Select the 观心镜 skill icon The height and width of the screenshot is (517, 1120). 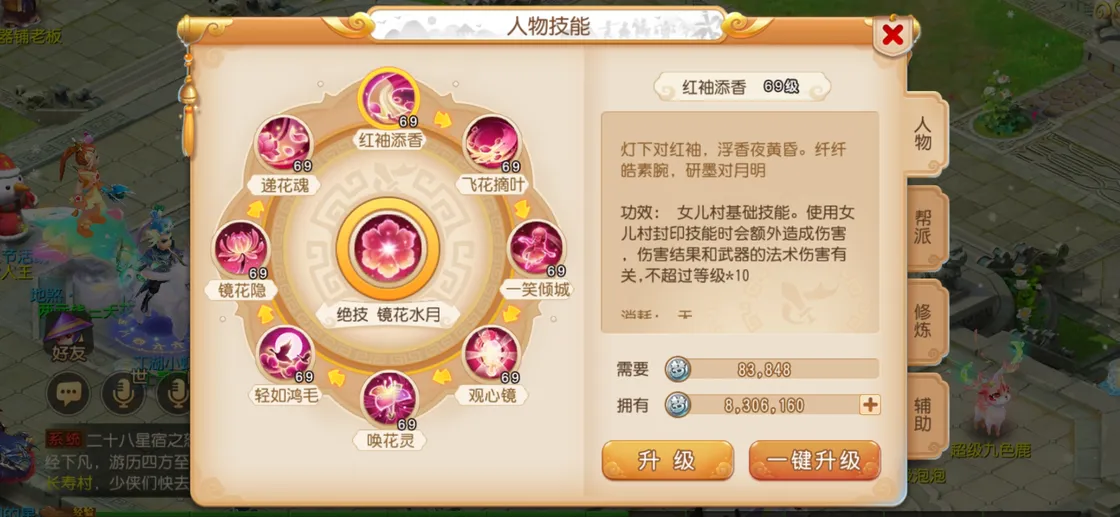[491, 353]
